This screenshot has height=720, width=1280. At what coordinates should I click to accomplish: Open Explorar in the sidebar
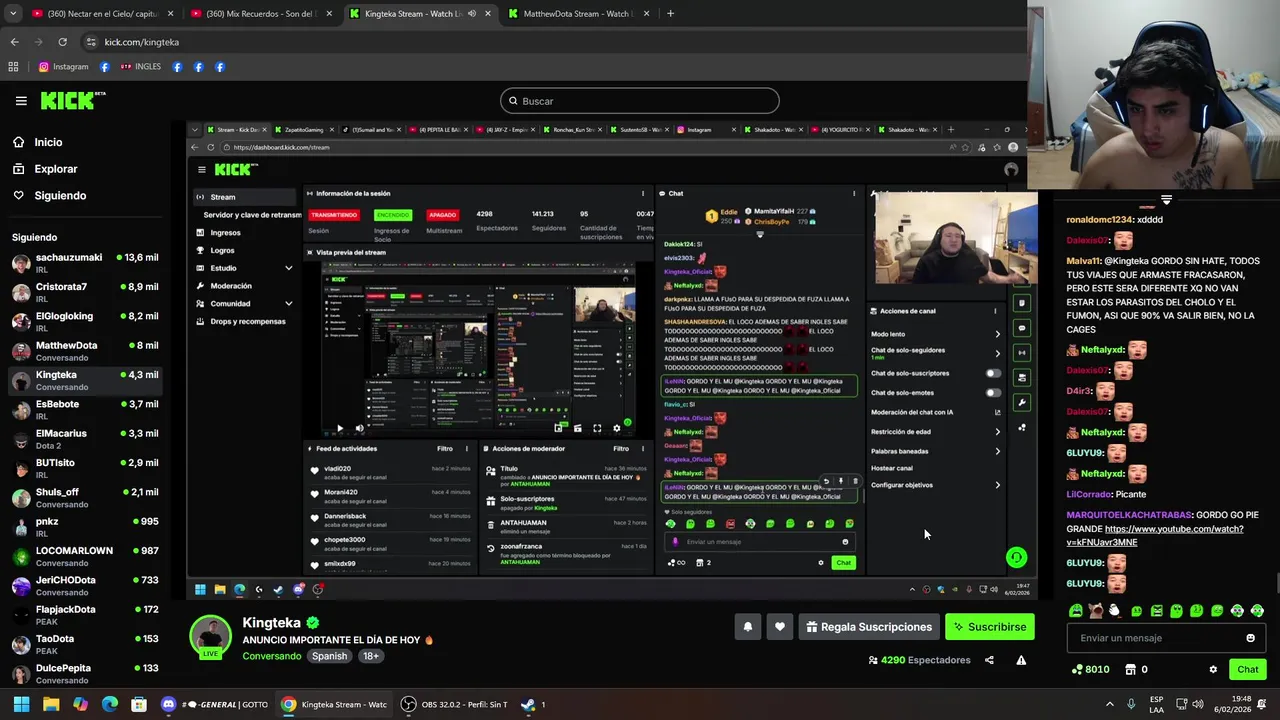coord(55,169)
